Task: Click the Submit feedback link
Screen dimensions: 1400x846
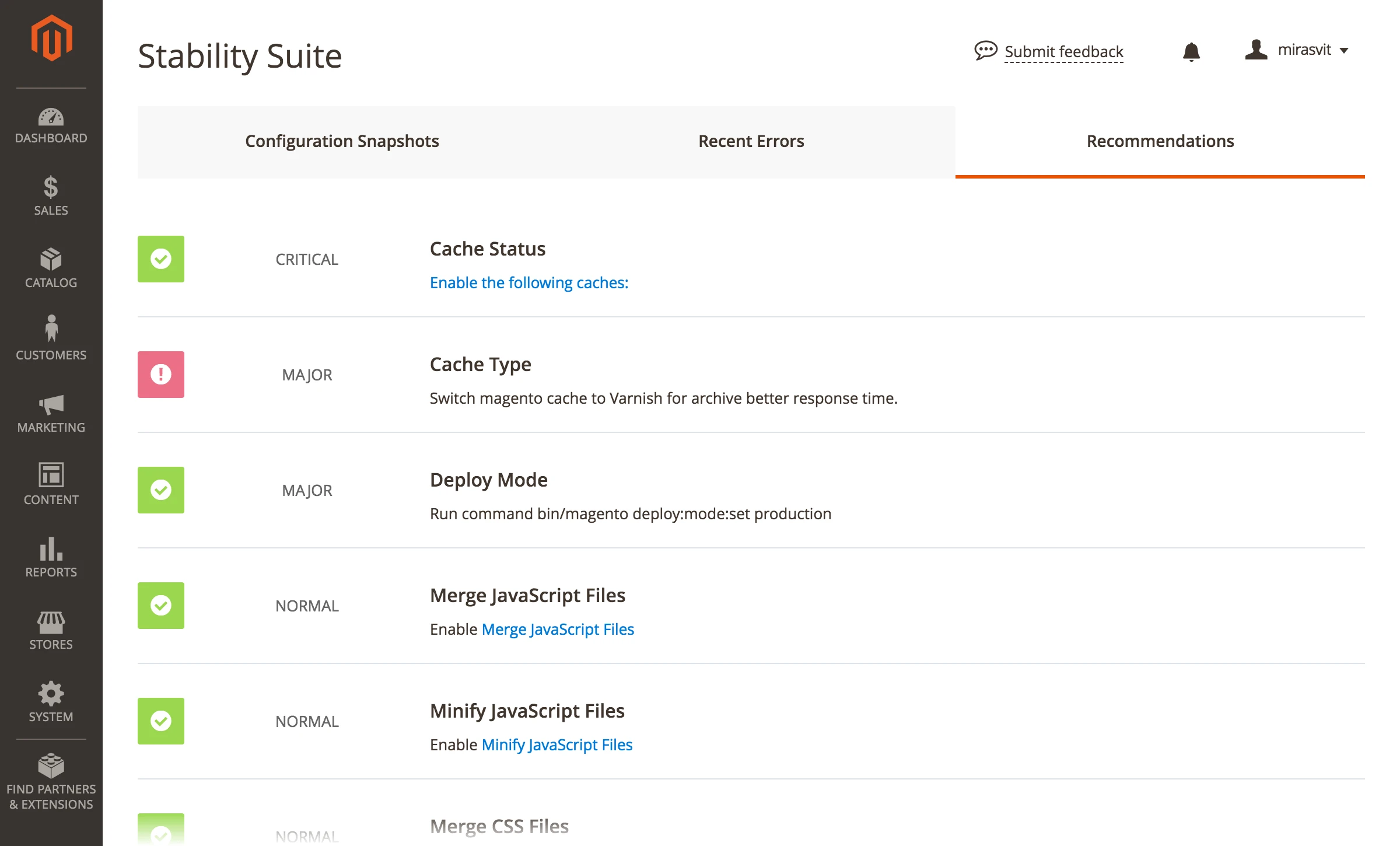Action: click(1063, 52)
